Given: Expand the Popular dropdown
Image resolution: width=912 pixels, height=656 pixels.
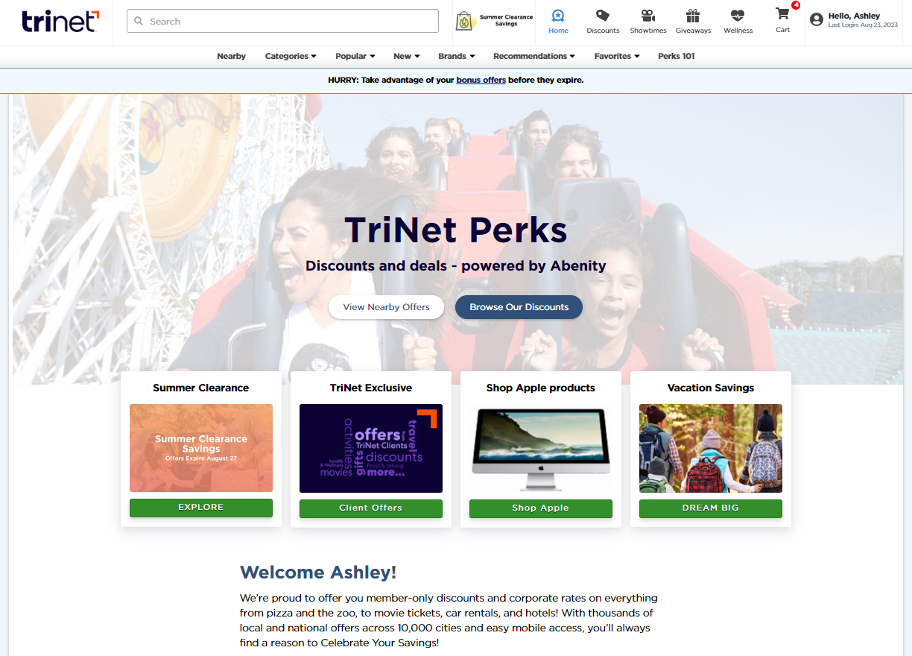Looking at the screenshot, I should 355,56.
